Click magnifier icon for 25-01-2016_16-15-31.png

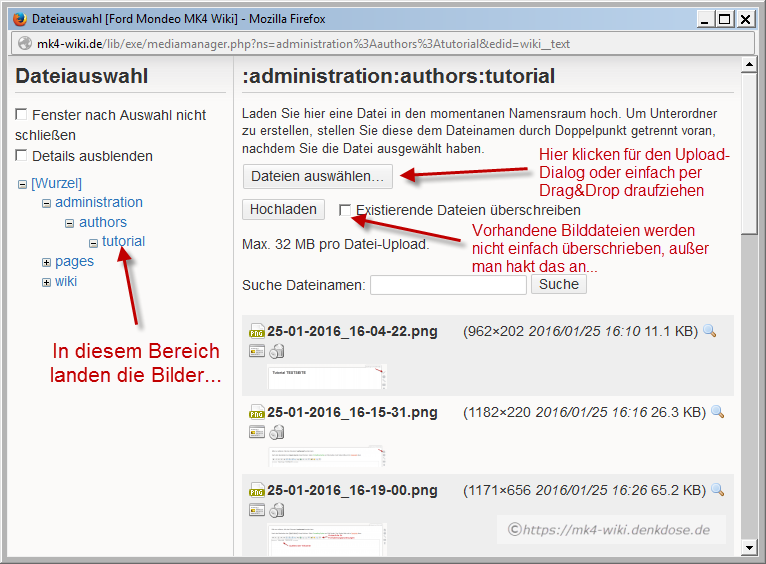[717, 412]
